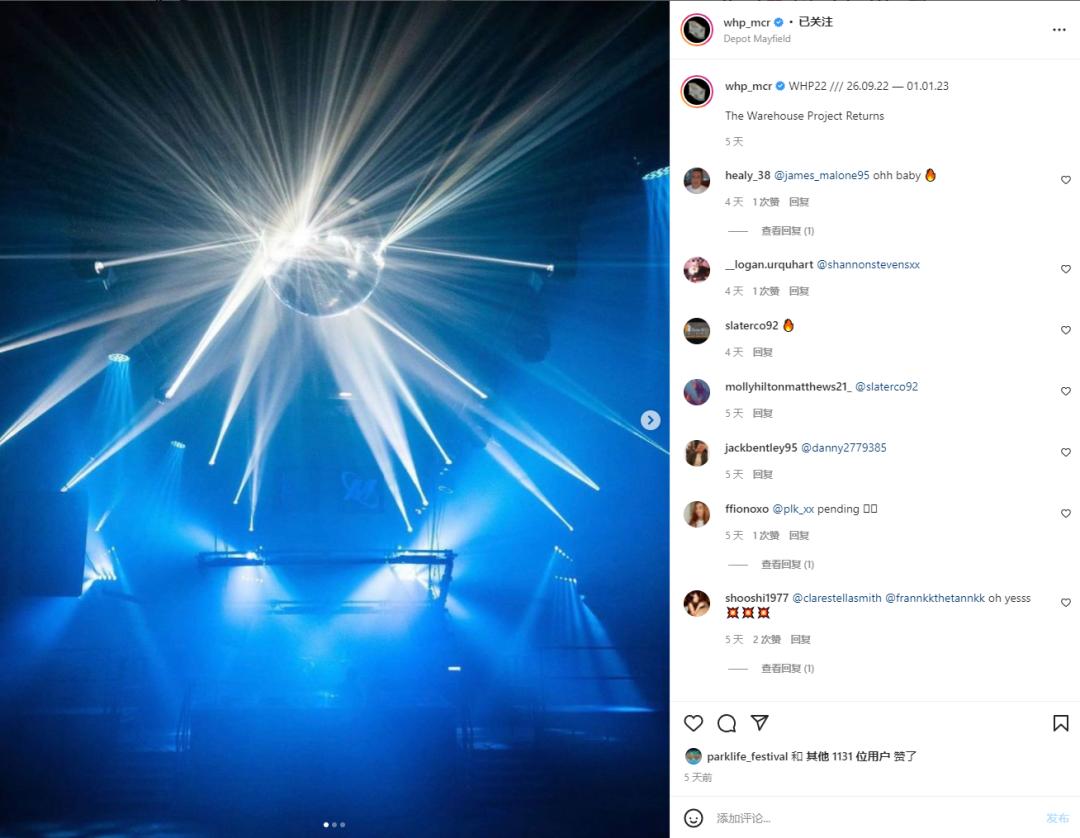Like jackbentley95's comment heart
The width and height of the screenshot is (1080, 838).
pos(1066,452)
